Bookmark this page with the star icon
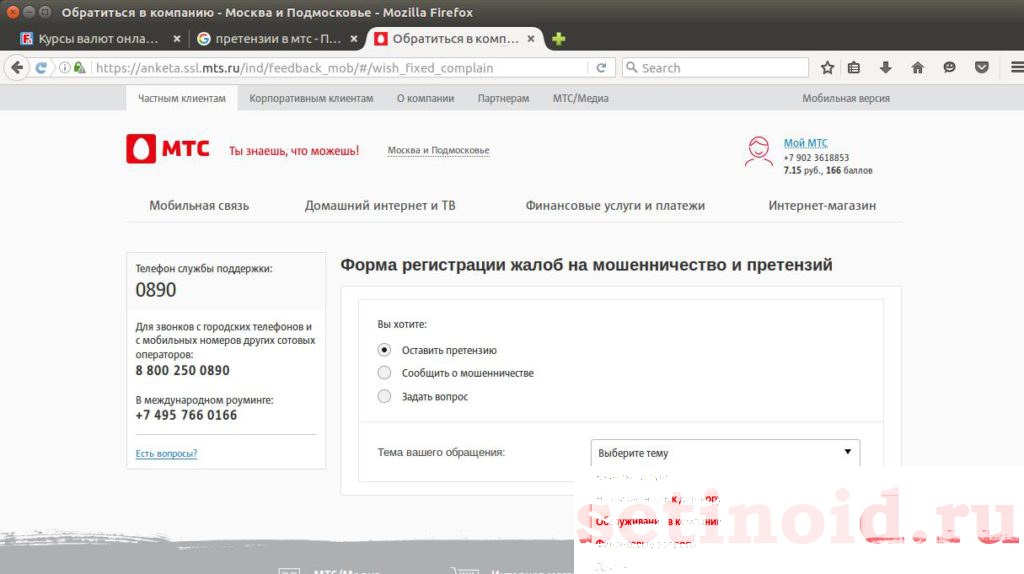 pyautogui.click(x=827, y=67)
